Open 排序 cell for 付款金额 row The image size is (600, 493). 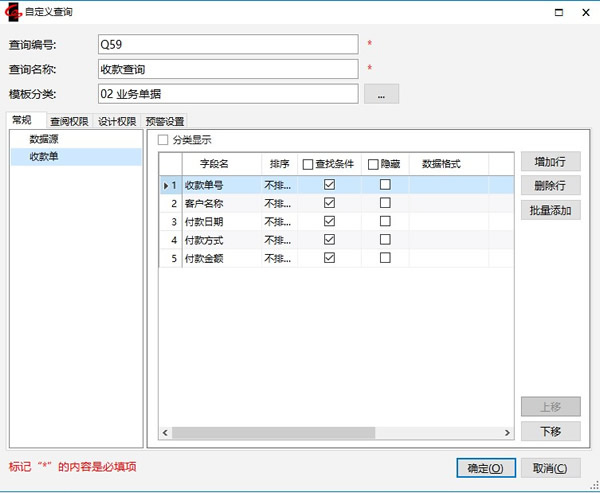pos(278,257)
